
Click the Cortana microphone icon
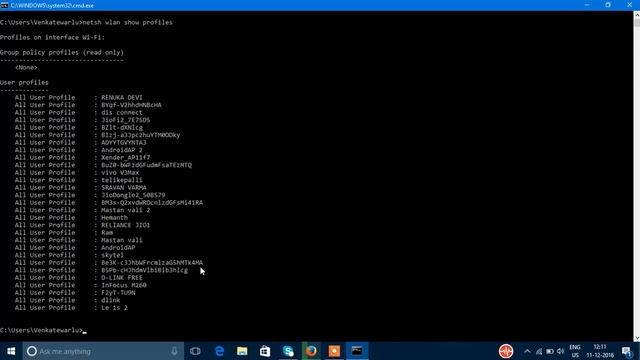174,351
